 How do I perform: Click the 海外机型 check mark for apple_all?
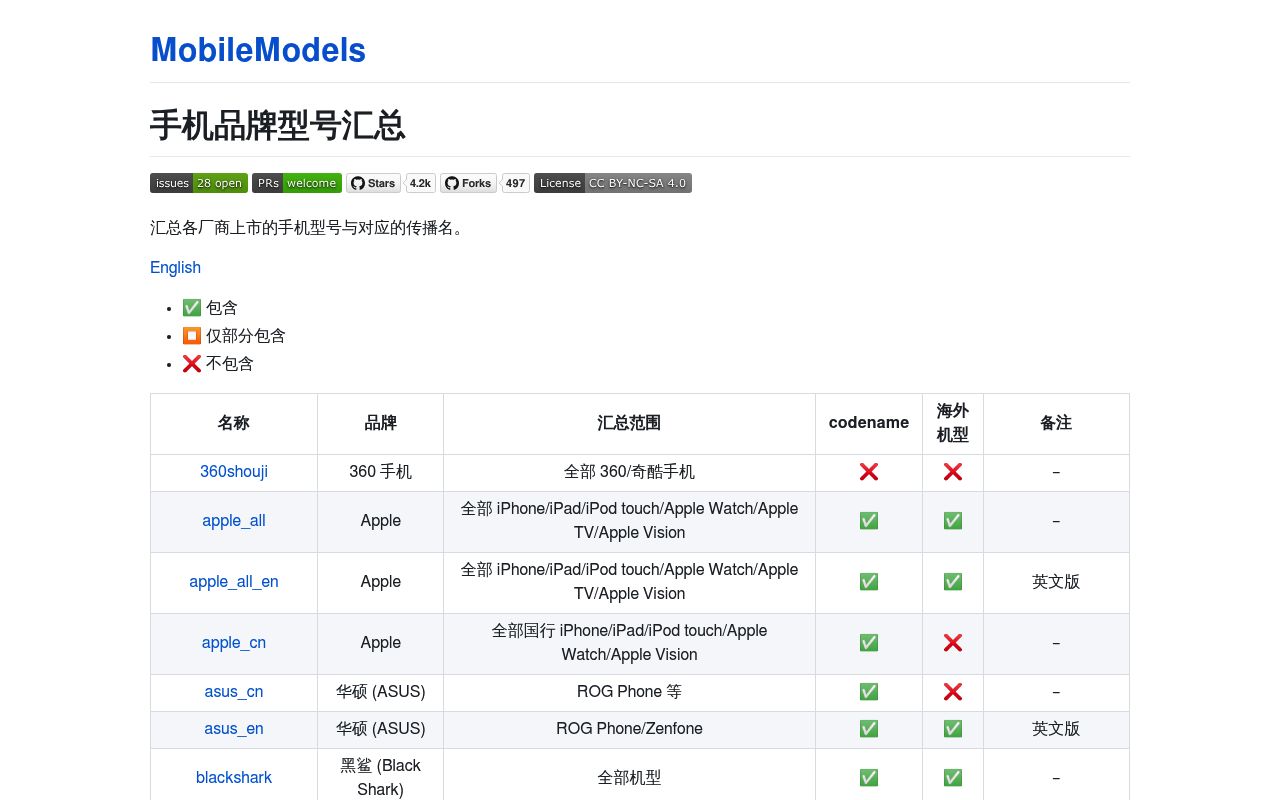[953, 520]
